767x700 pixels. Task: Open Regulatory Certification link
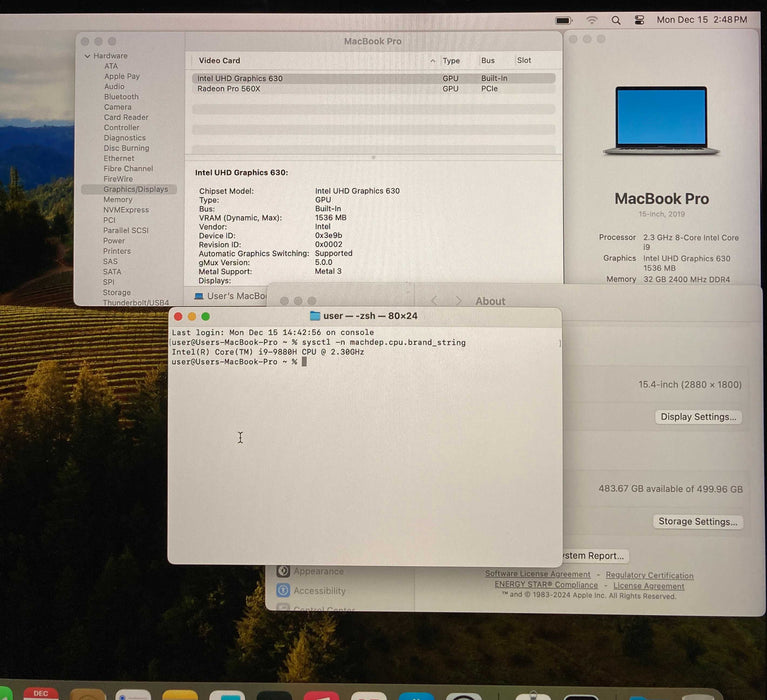coord(649,575)
